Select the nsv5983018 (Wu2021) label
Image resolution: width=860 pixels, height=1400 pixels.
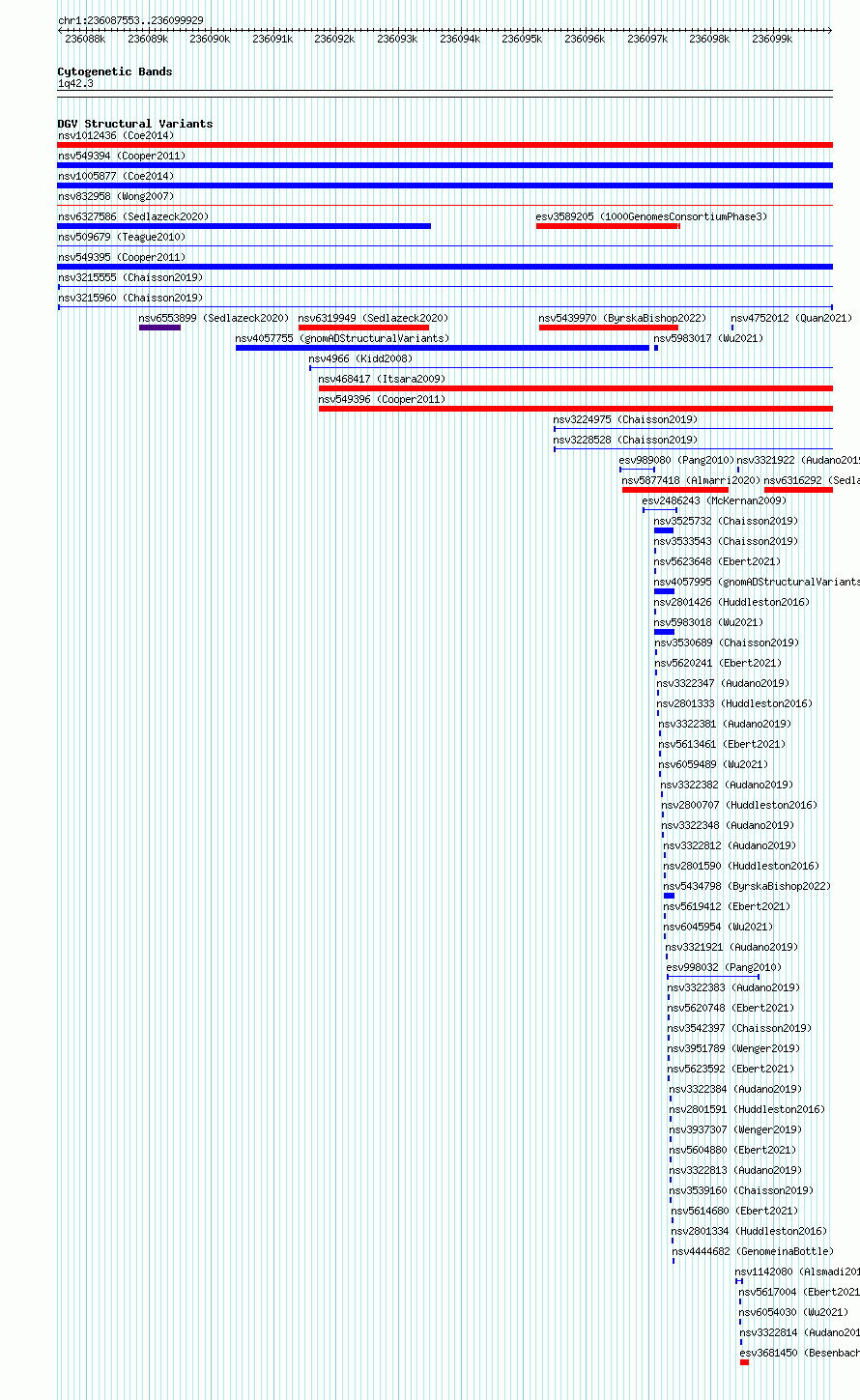709,622
